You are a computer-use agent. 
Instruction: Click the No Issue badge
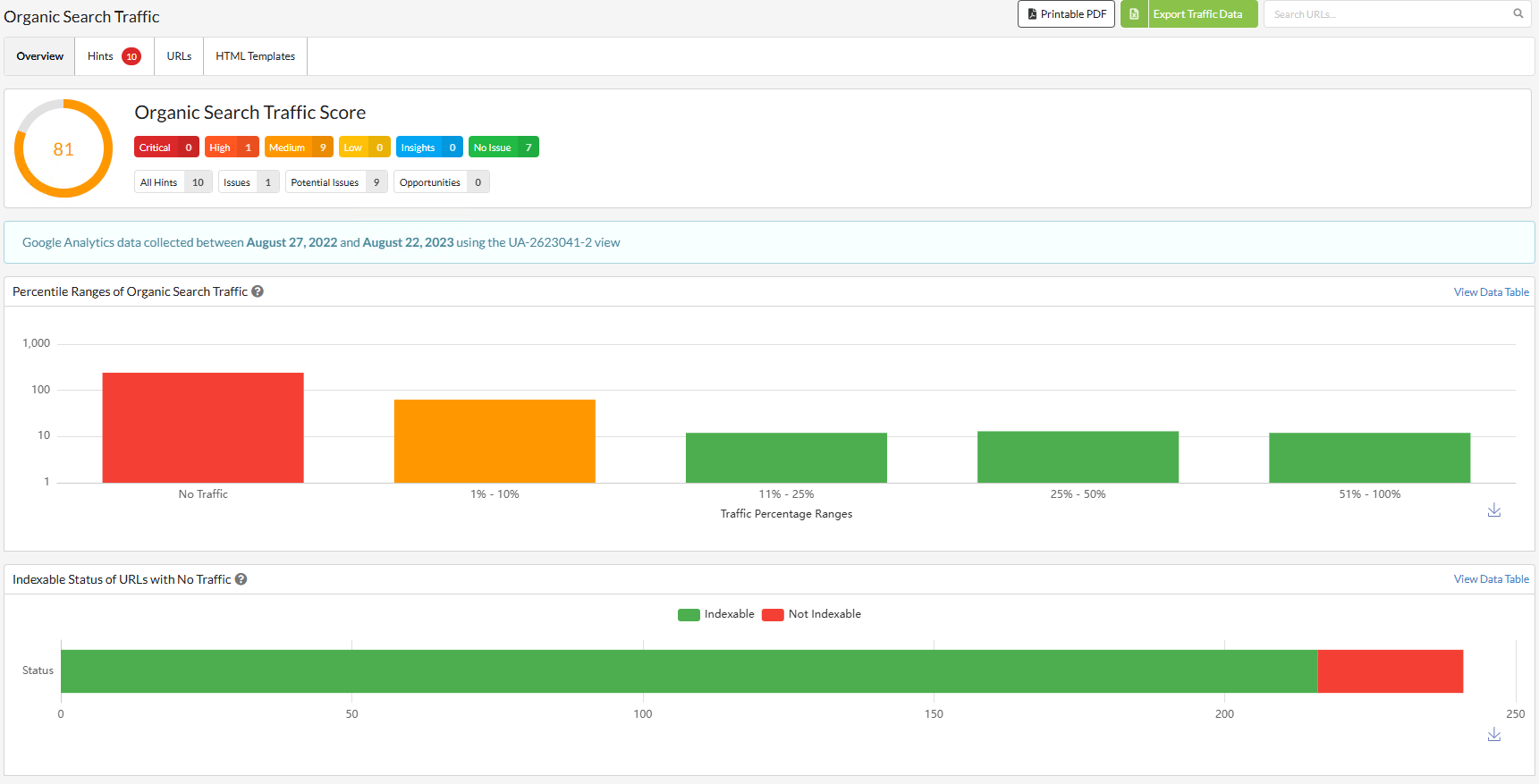click(x=503, y=148)
